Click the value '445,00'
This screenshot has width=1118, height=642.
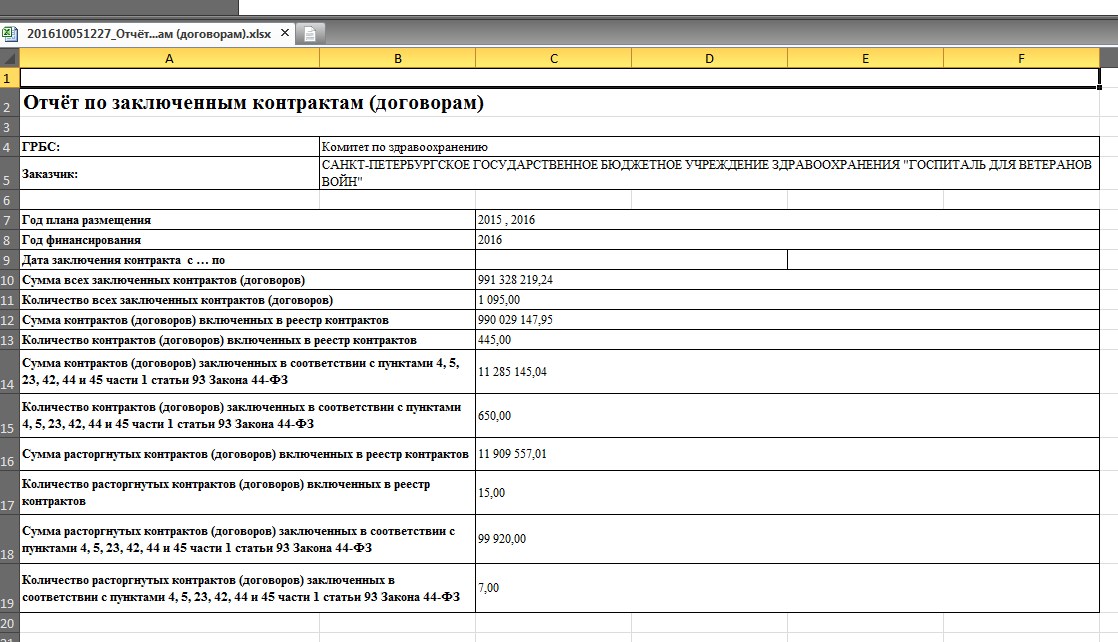point(494,340)
